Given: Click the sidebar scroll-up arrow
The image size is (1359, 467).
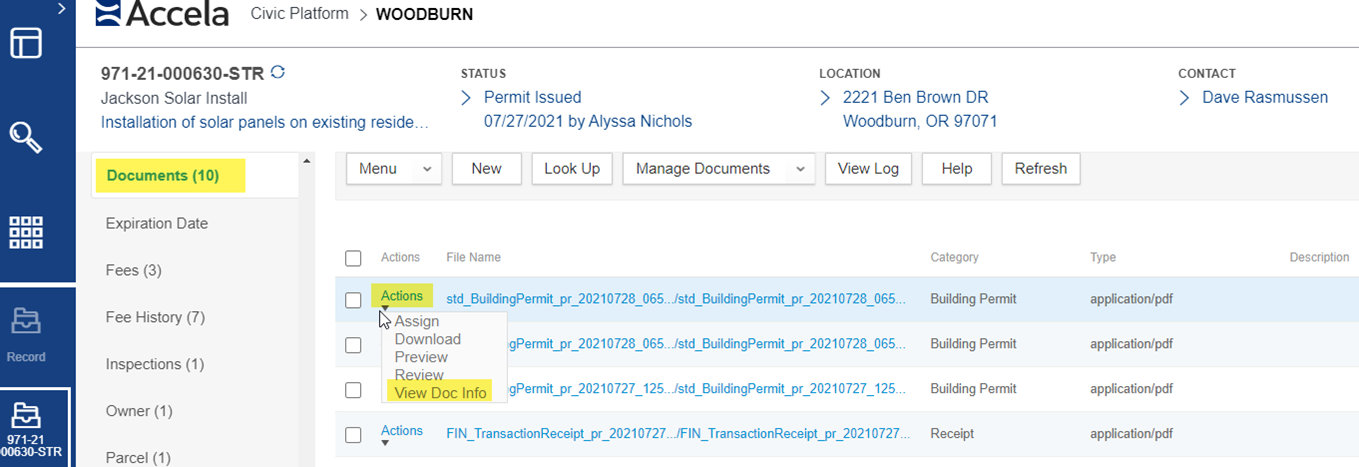Looking at the screenshot, I should click(307, 161).
